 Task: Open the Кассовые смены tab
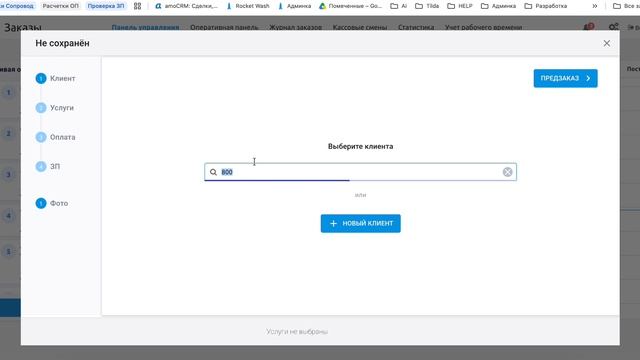360,27
